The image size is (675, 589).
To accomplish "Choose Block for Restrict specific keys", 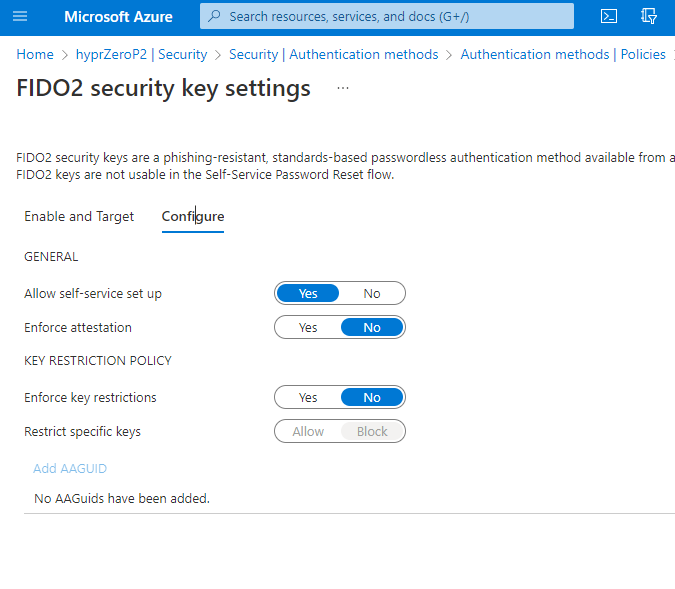I will pos(372,431).
